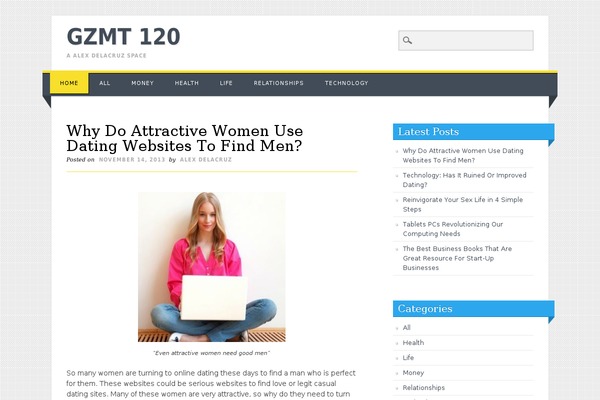The width and height of the screenshot is (600, 400).
Task: Click the November 14, 2013 post date
Action: tap(132, 160)
